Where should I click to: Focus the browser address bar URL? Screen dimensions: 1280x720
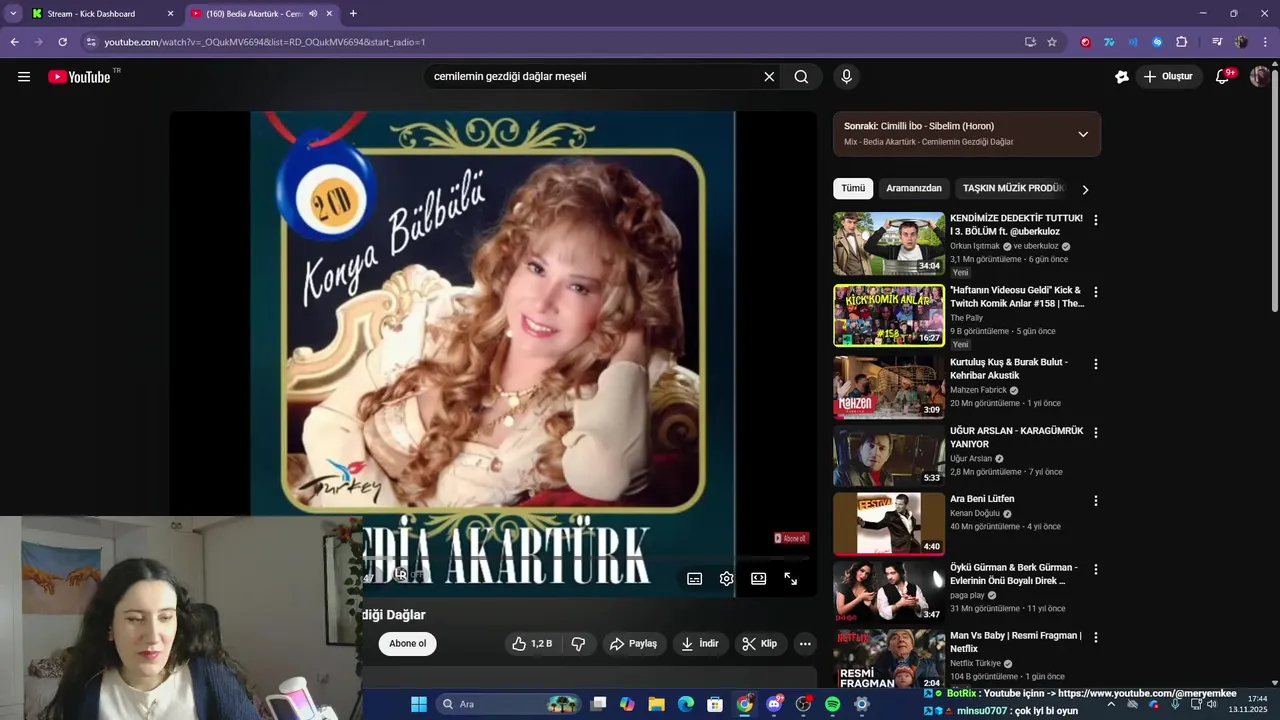[265, 42]
